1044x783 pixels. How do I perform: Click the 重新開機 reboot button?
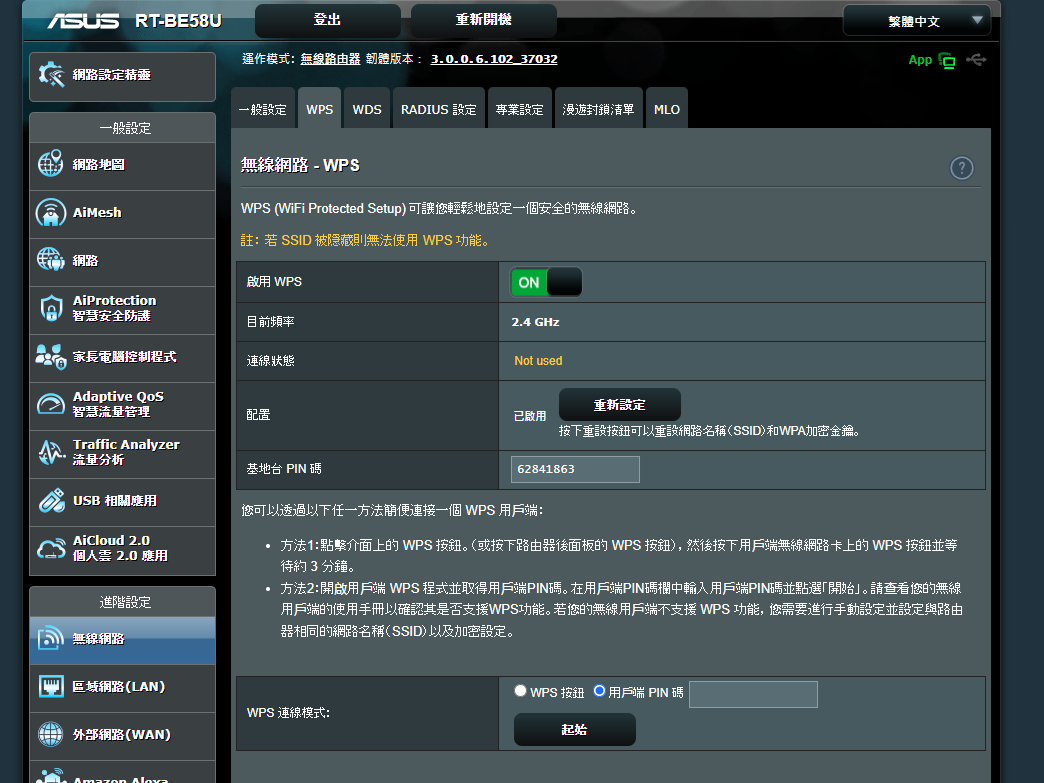tap(483, 20)
